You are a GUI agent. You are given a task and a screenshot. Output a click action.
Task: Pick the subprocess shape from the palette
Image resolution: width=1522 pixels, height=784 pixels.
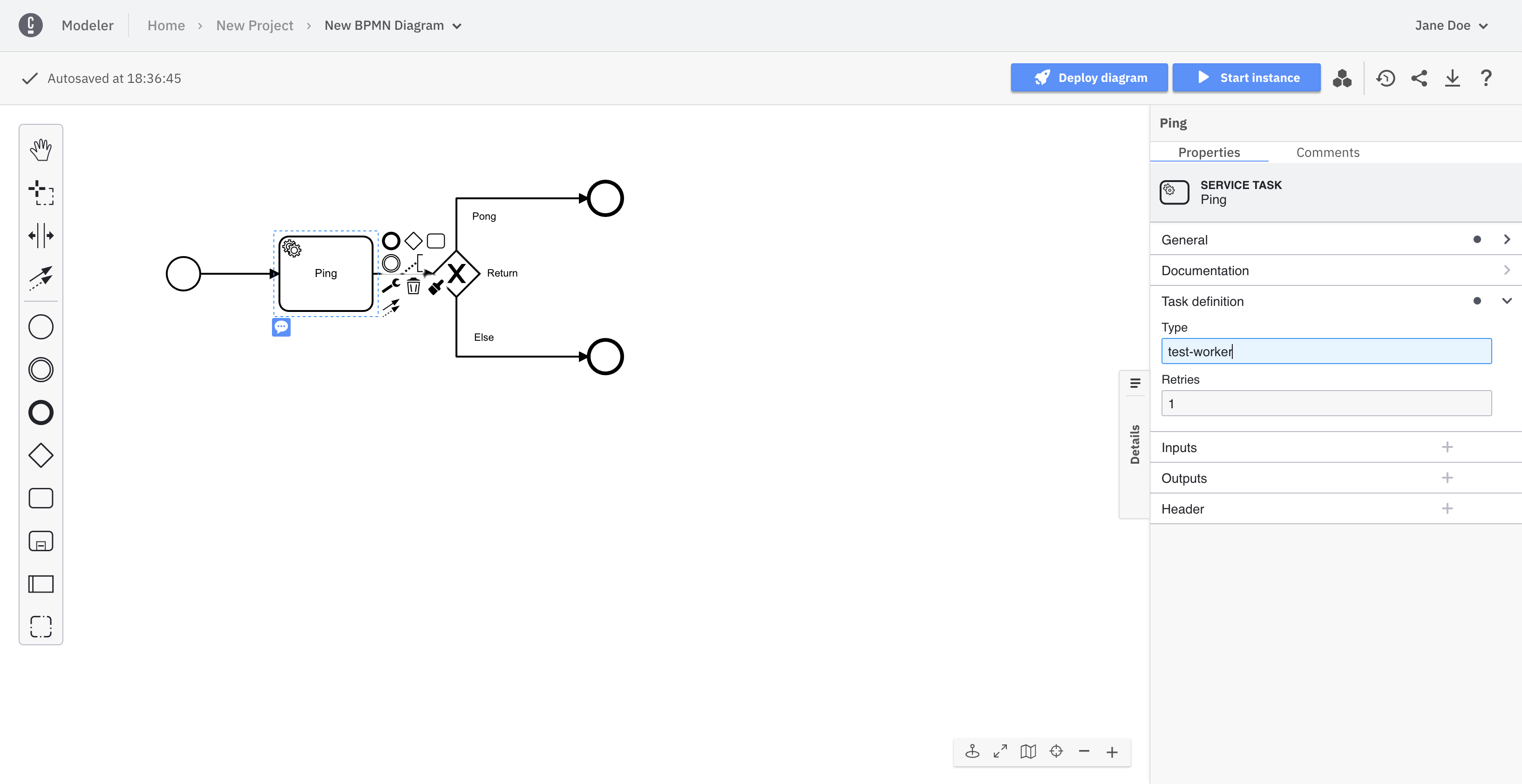coord(41,541)
